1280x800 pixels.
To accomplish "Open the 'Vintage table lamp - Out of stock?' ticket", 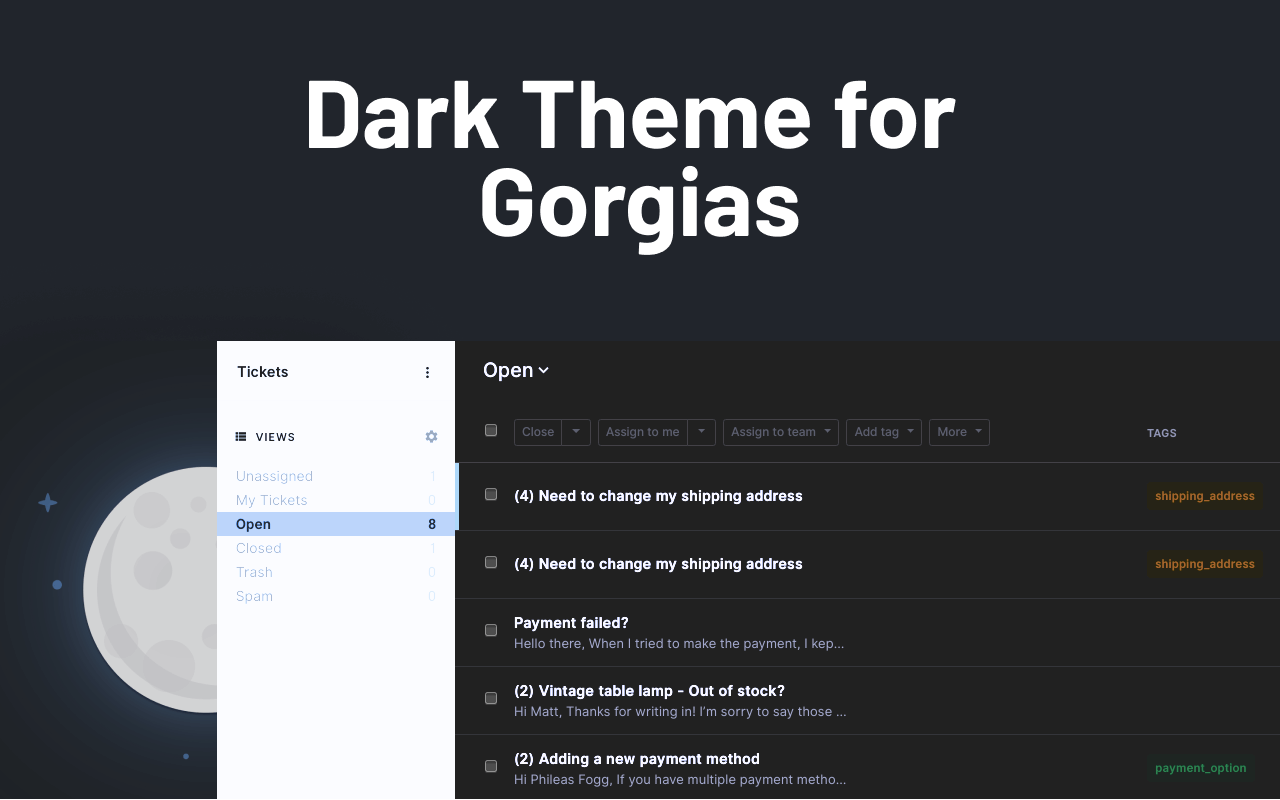I will coord(649,691).
